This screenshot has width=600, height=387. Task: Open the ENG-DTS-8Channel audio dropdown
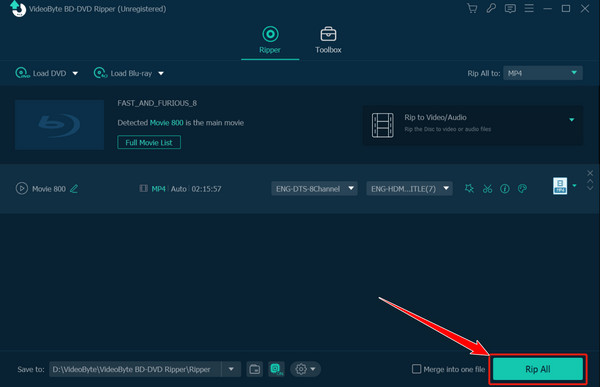point(315,188)
